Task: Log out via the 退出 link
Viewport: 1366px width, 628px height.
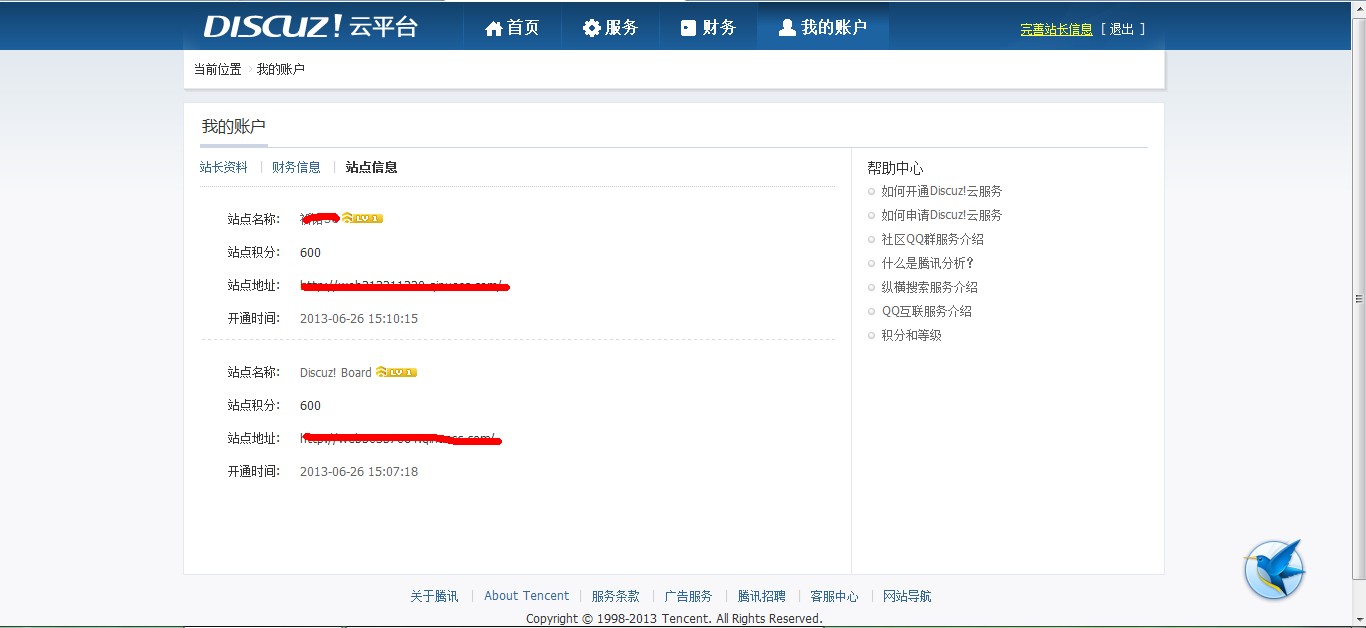Action: [1122, 29]
